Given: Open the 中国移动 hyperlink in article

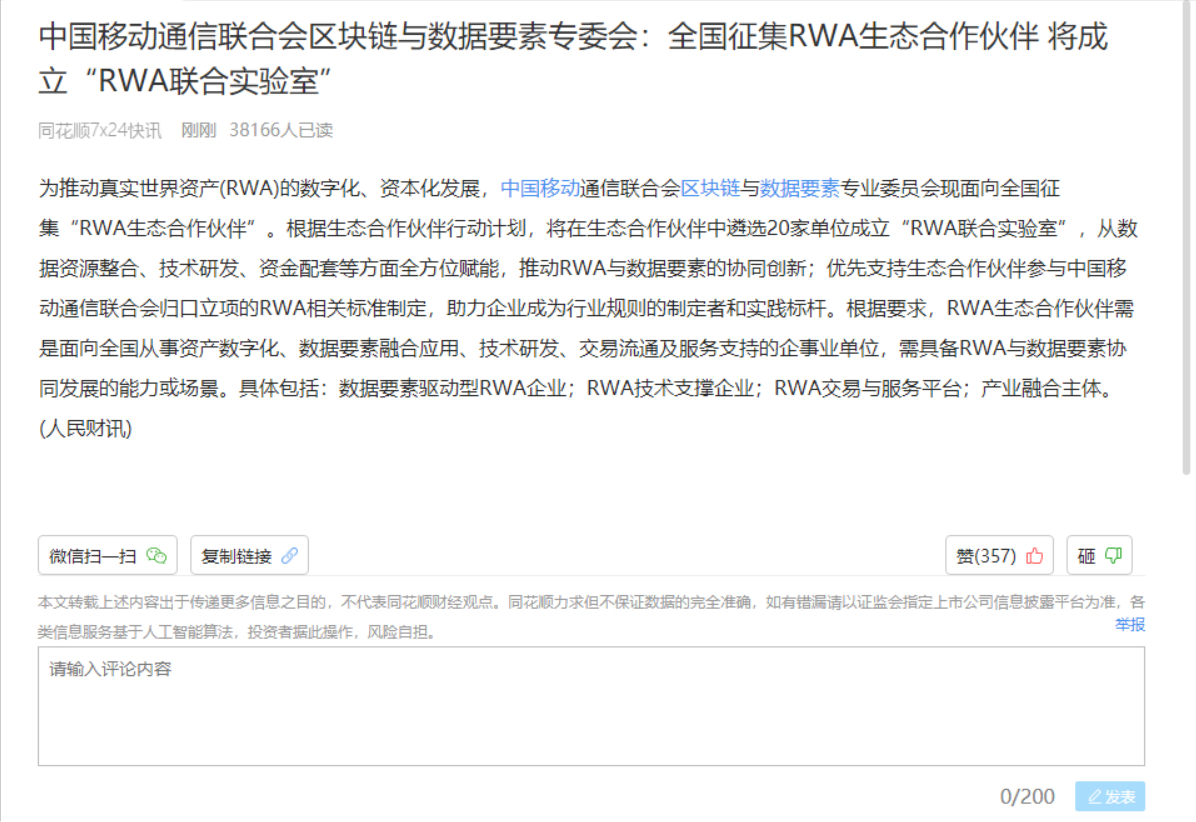Looking at the screenshot, I should (540, 188).
